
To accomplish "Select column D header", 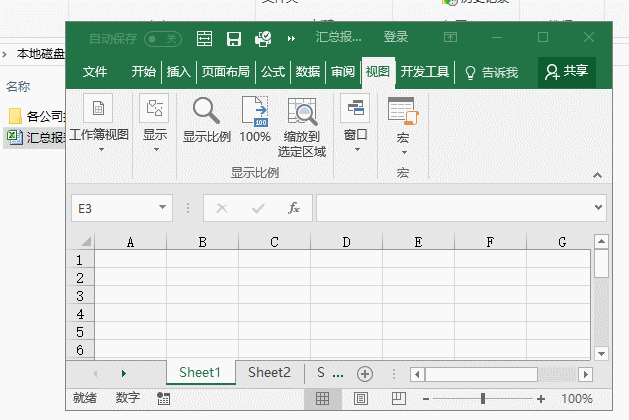I will [346, 242].
